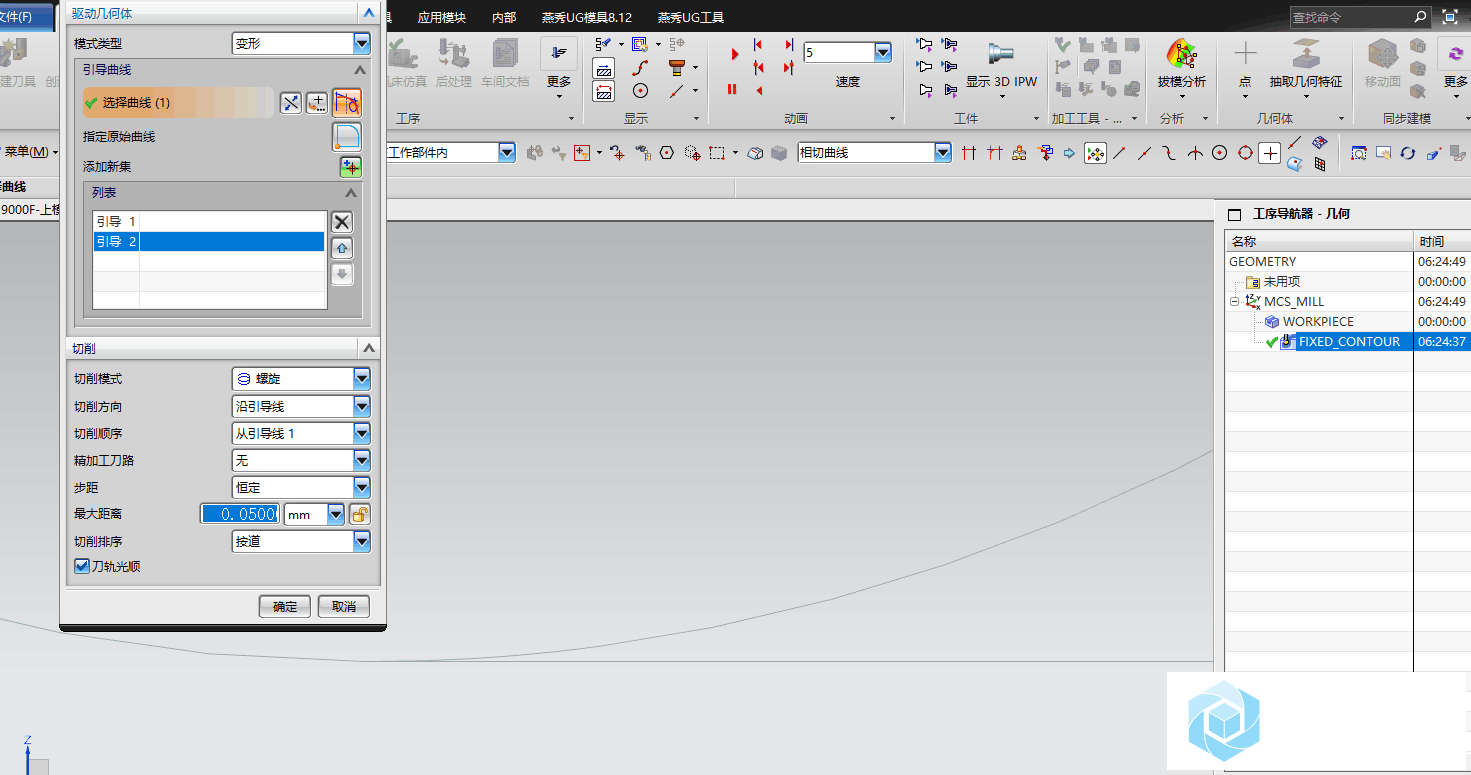Screen dimensions: 1471x775
Task: Click the 添加新集 add new set icon
Action: click(350, 167)
